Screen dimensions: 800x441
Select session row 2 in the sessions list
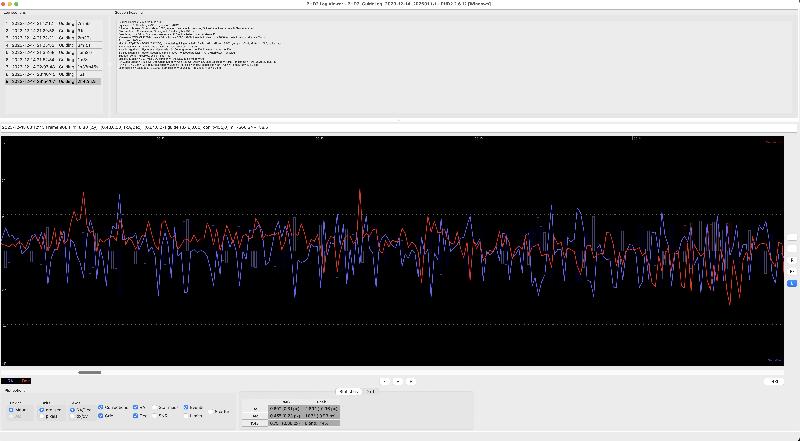53,31
